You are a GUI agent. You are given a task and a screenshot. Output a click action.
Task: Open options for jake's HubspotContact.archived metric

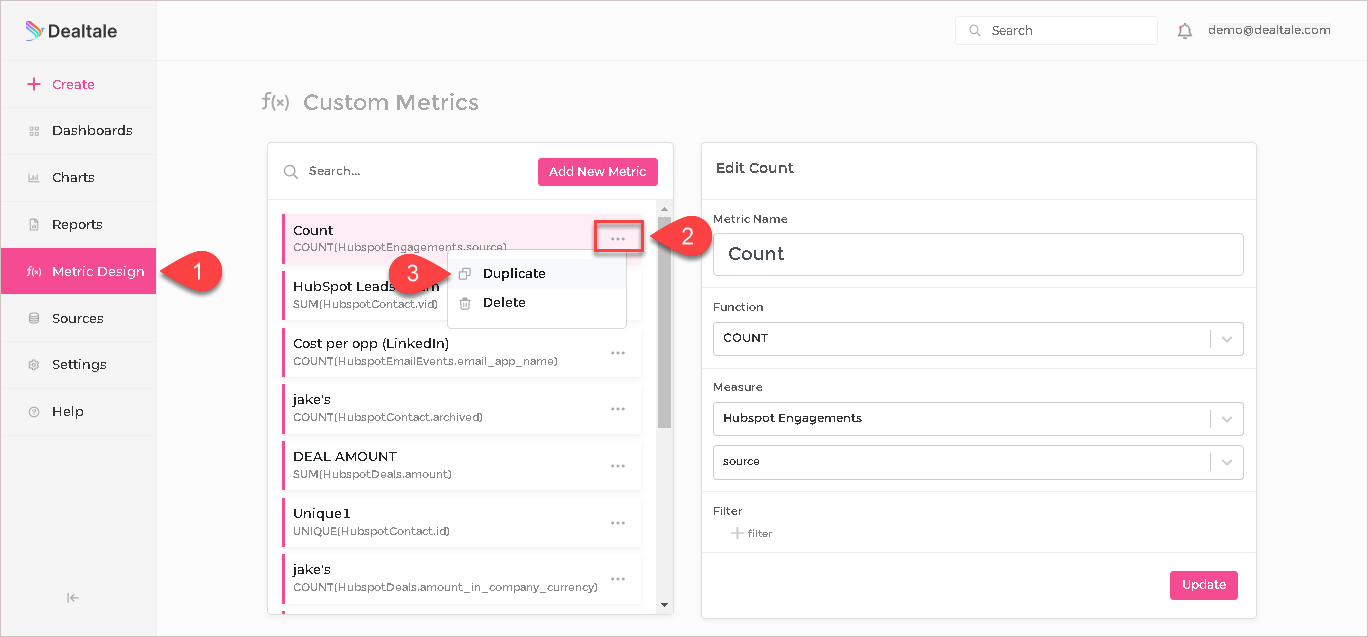click(x=618, y=408)
